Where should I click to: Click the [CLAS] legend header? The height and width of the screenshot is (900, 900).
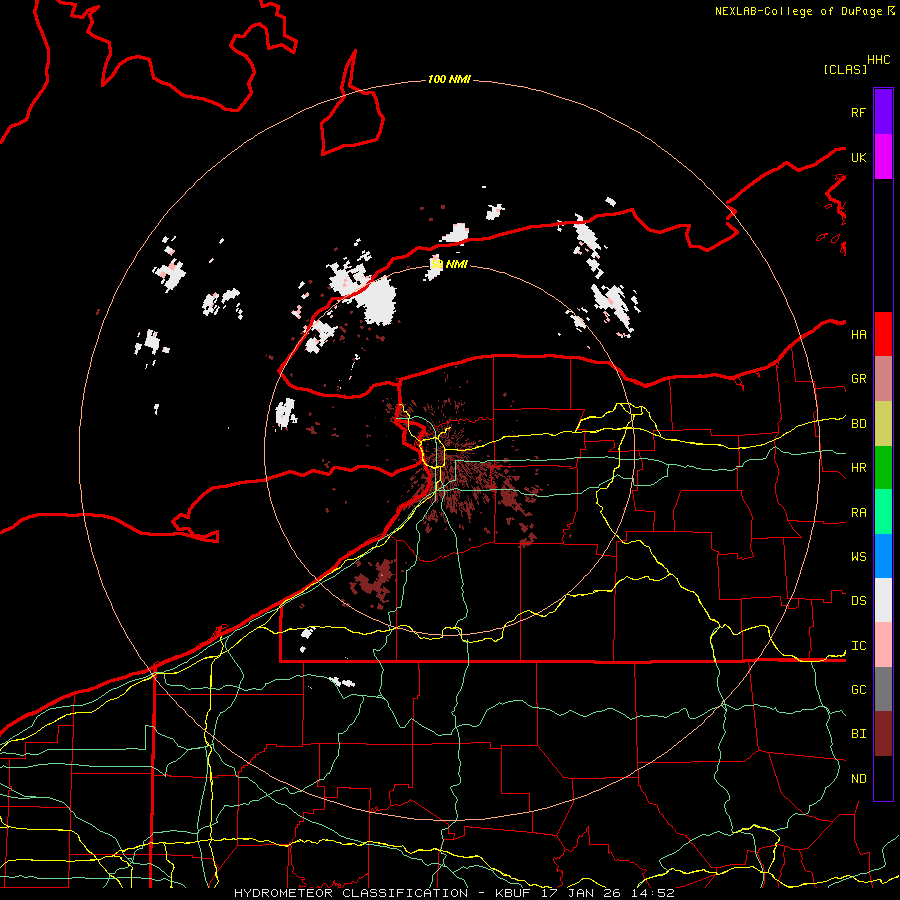coord(845,69)
